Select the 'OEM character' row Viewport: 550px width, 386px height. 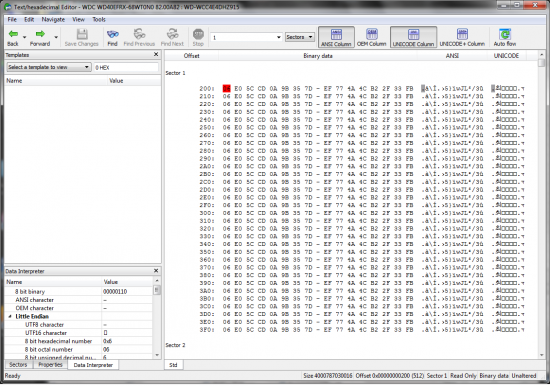click(79, 308)
